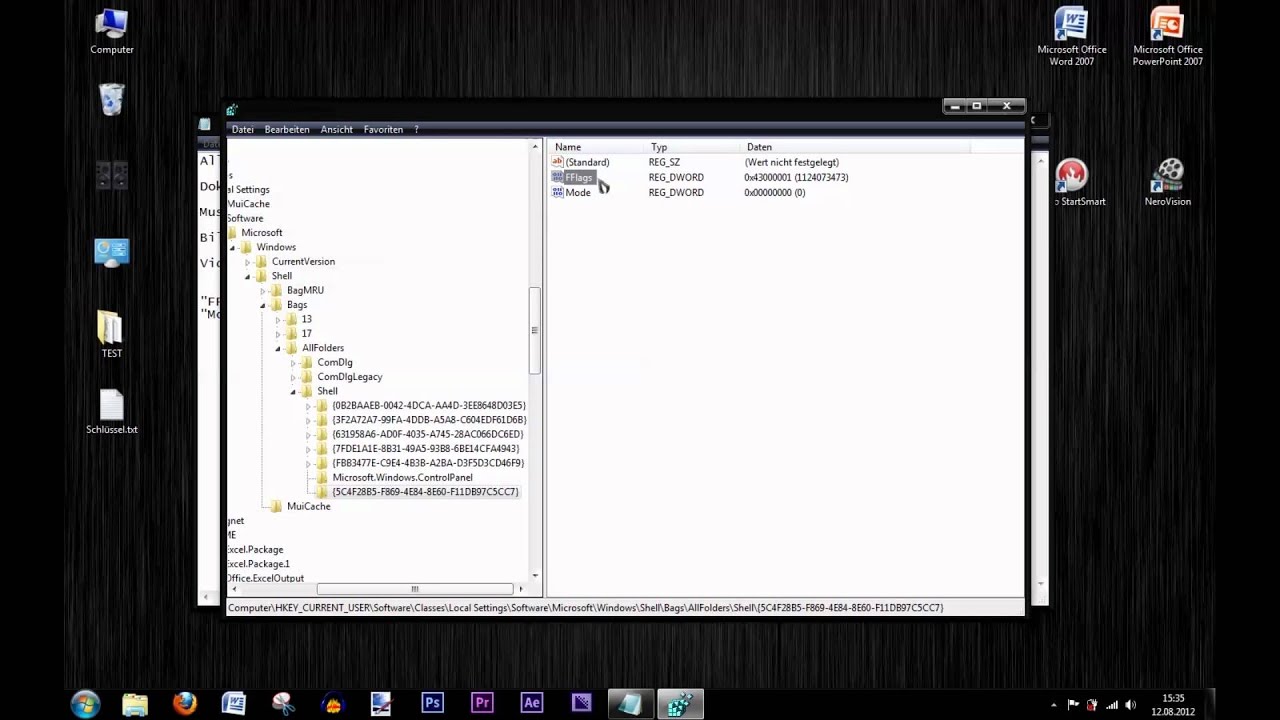Select the Mode DWORD value icon

tap(557, 193)
